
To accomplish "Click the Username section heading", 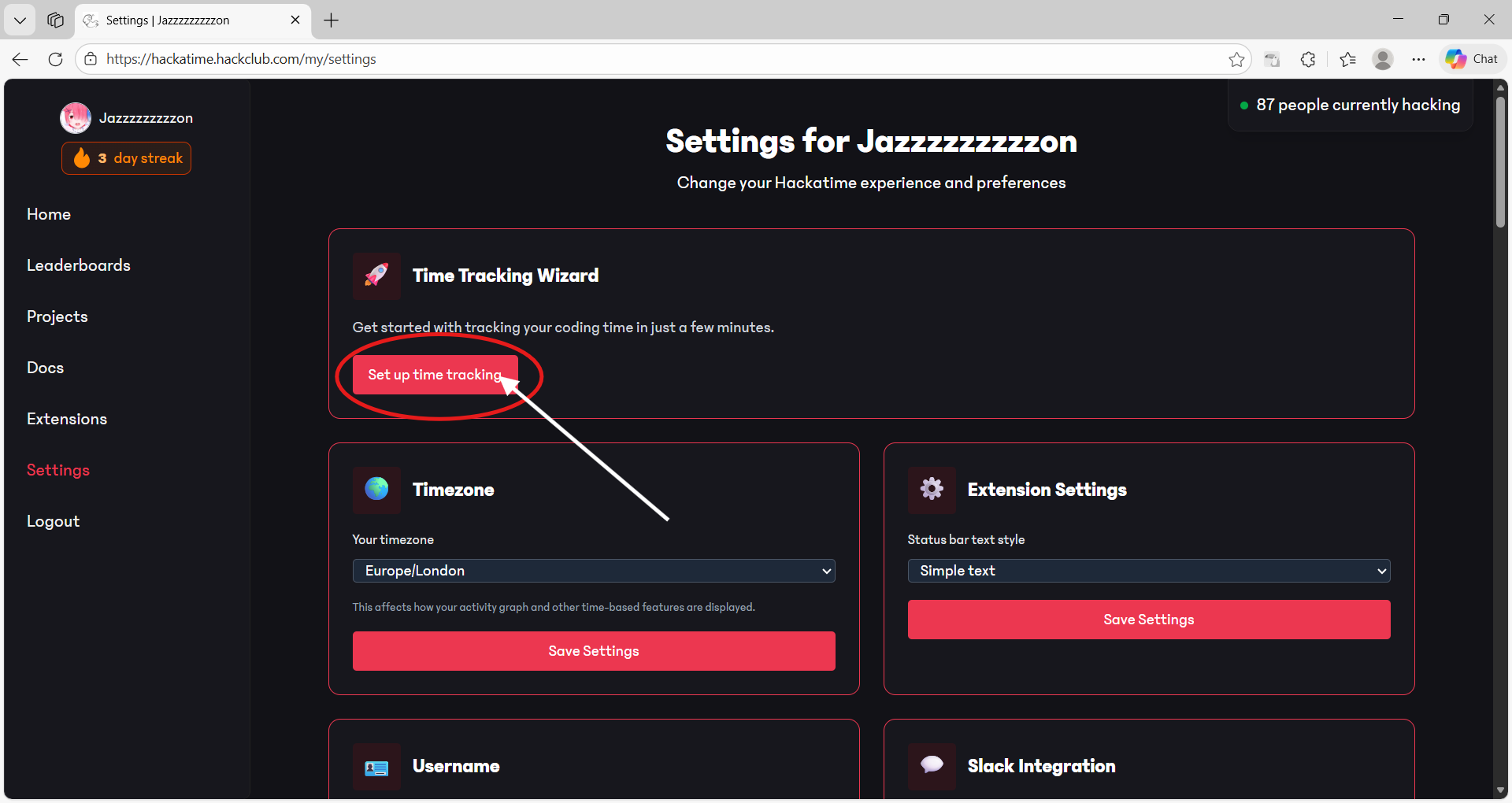I will tap(456, 767).
